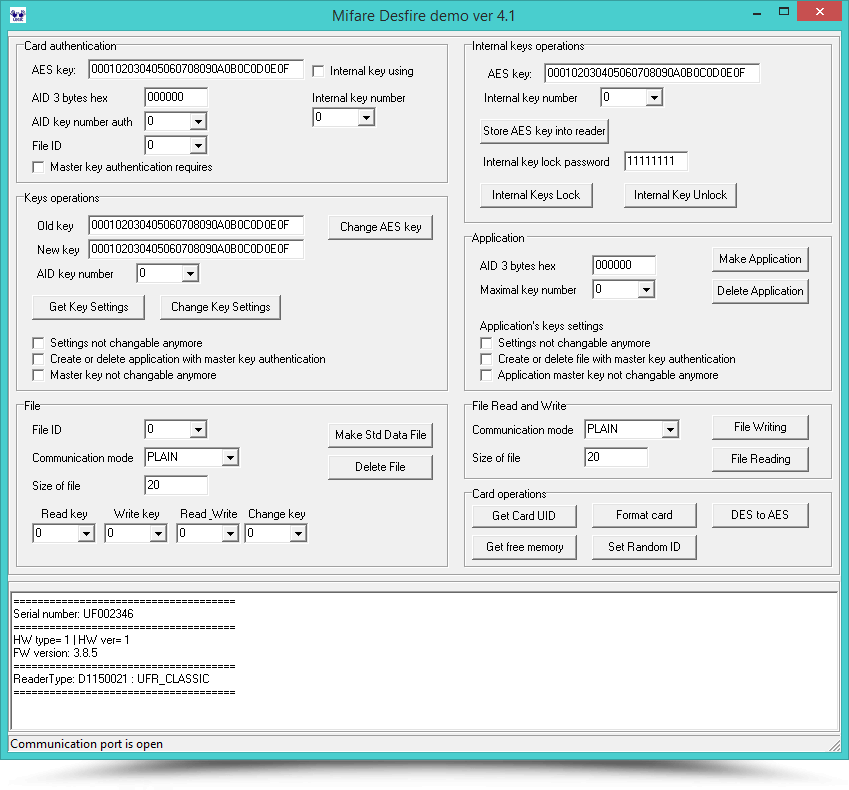Open Maximal key number dropdown
Viewport: 849px width, 790px height.
pyautogui.click(x=646, y=290)
